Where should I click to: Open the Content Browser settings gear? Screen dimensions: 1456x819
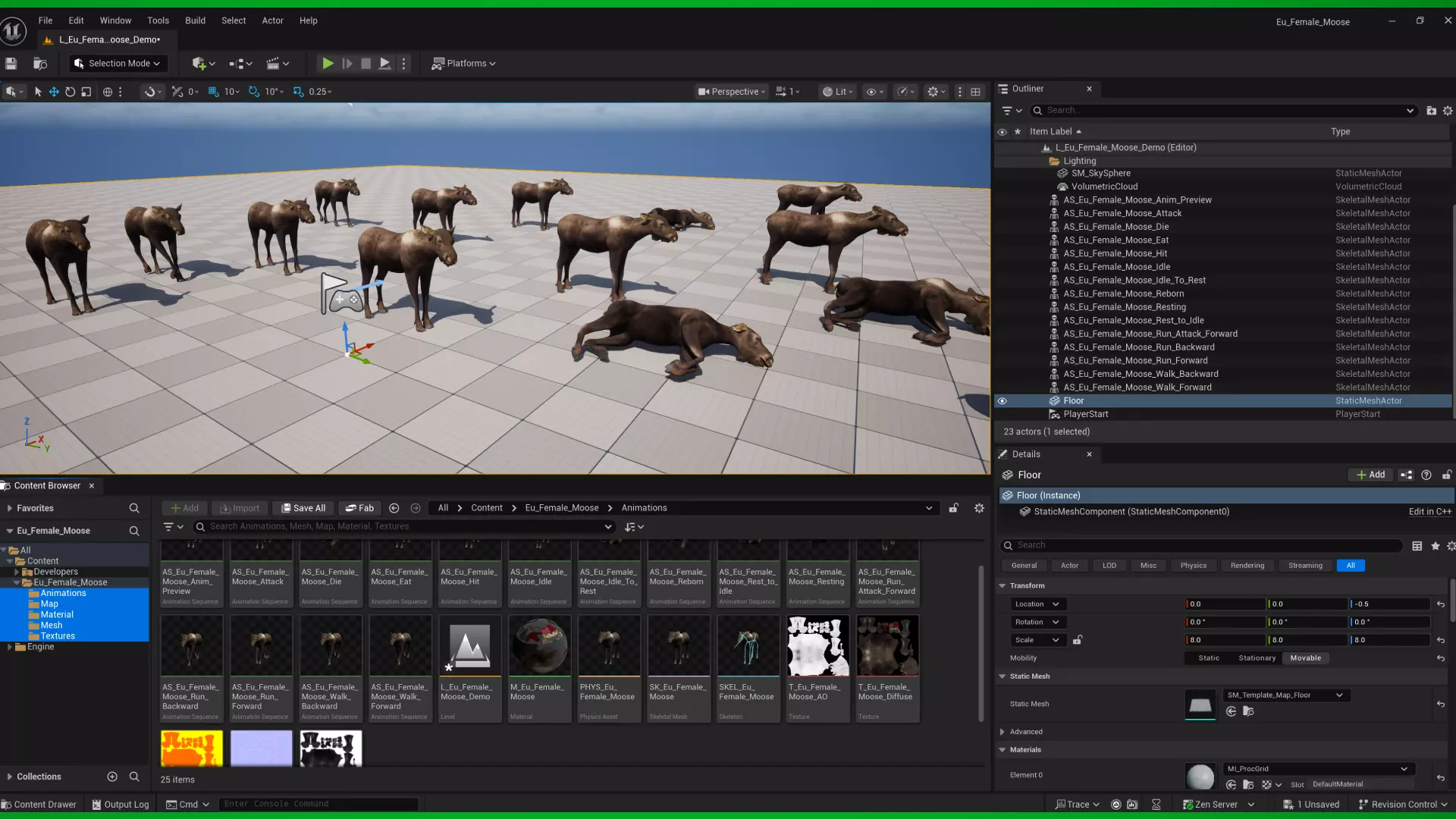[979, 508]
